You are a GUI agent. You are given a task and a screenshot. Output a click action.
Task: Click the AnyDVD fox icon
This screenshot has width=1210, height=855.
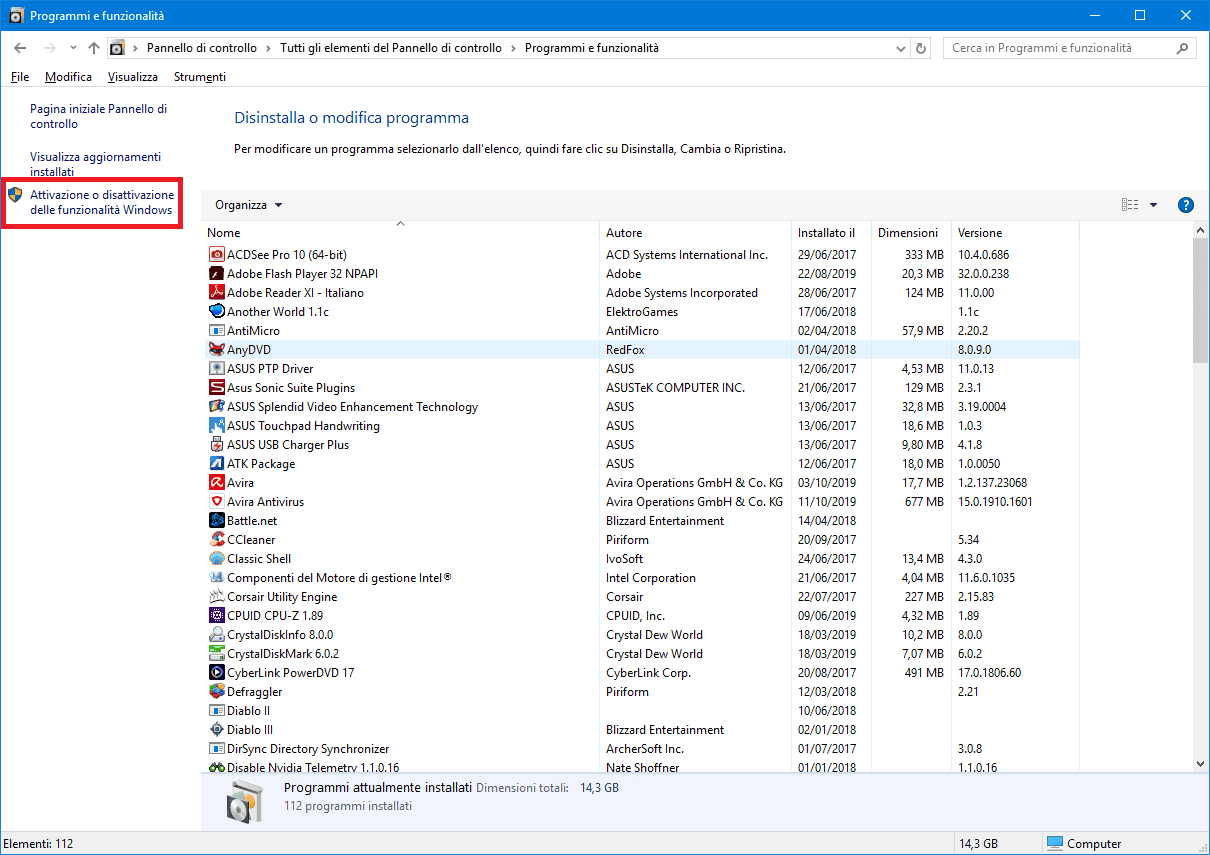tap(217, 350)
